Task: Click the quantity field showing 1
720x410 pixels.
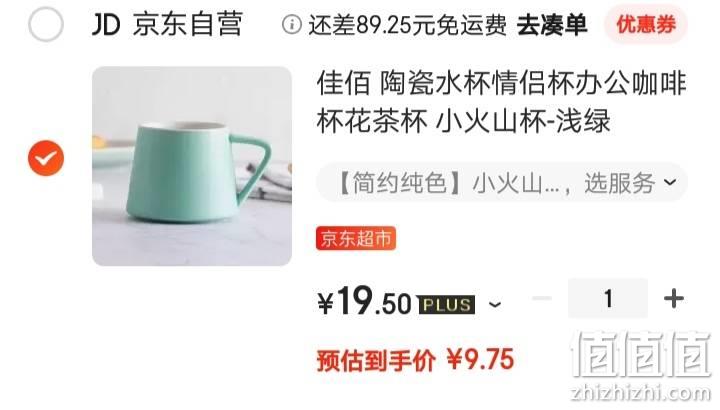Action: coord(608,298)
